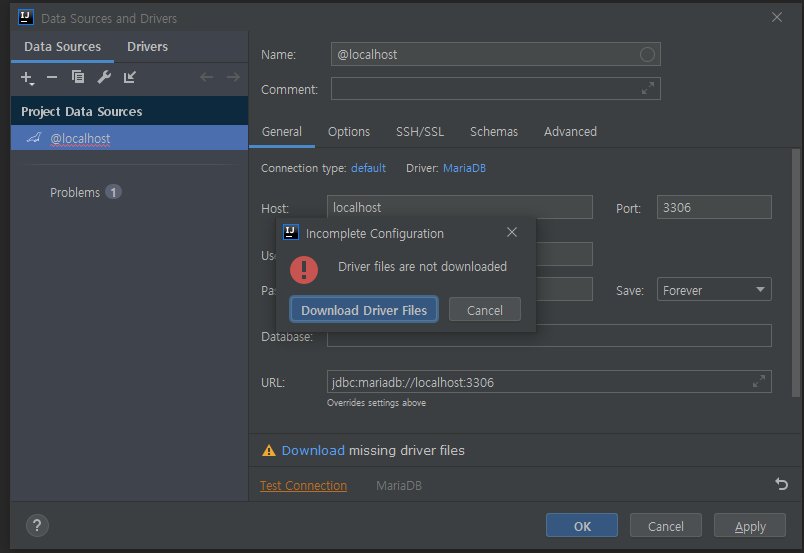Open the Problems entry with 1 badge

(x=85, y=192)
